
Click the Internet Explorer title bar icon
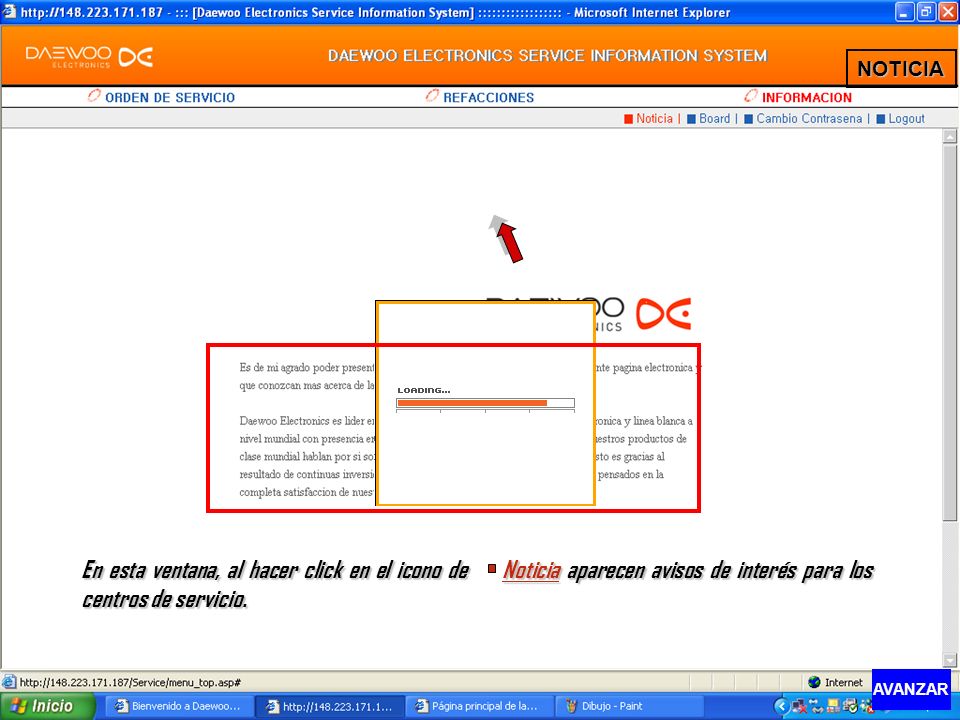(9, 12)
